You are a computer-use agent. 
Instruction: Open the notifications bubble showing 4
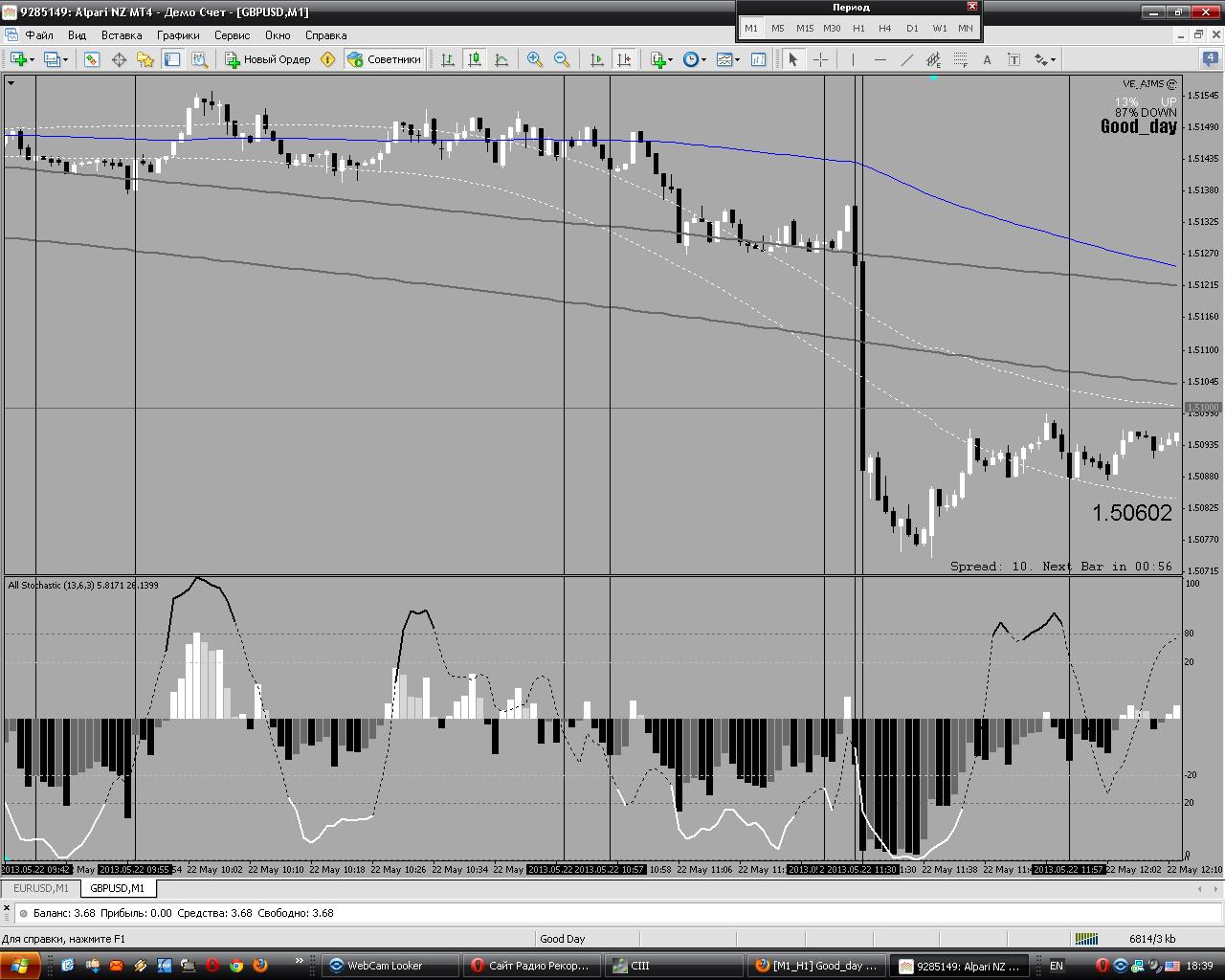[x=1210, y=58]
